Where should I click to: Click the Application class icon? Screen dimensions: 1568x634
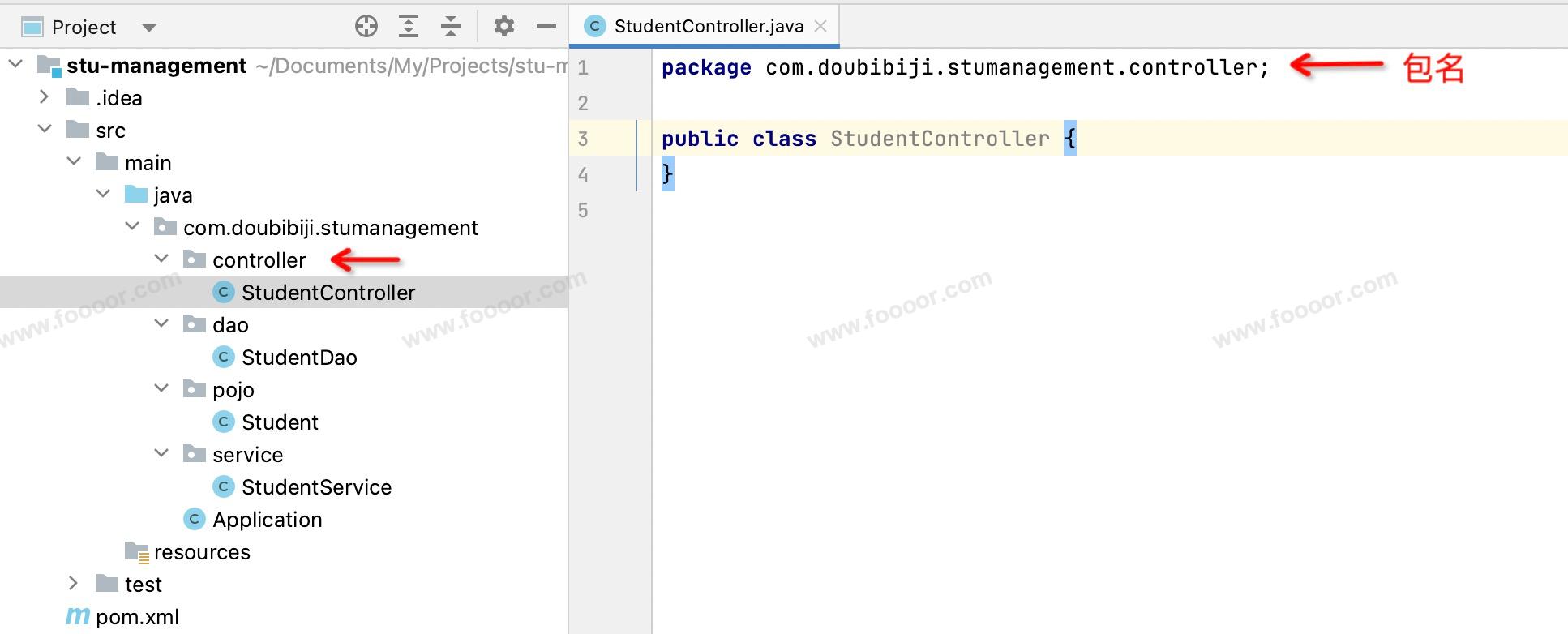195,520
